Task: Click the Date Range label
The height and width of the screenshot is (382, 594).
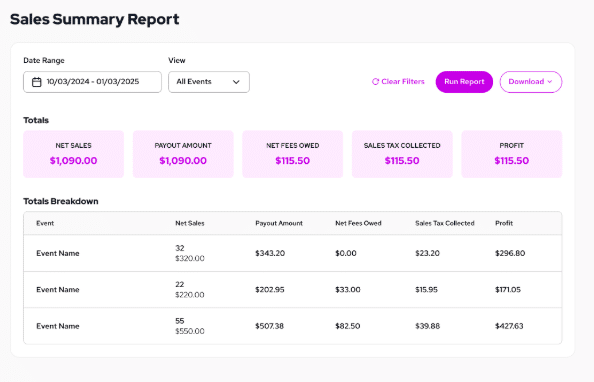Action: pos(44,61)
